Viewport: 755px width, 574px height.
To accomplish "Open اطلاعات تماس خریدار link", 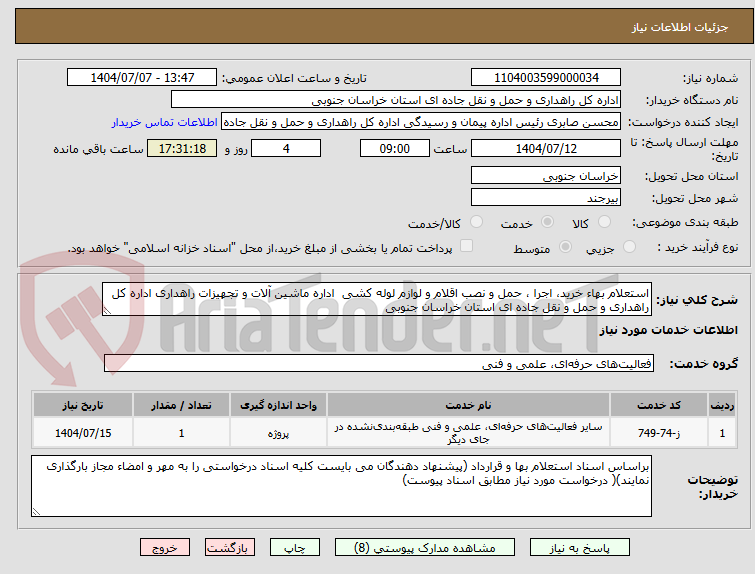I will click(x=165, y=122).
